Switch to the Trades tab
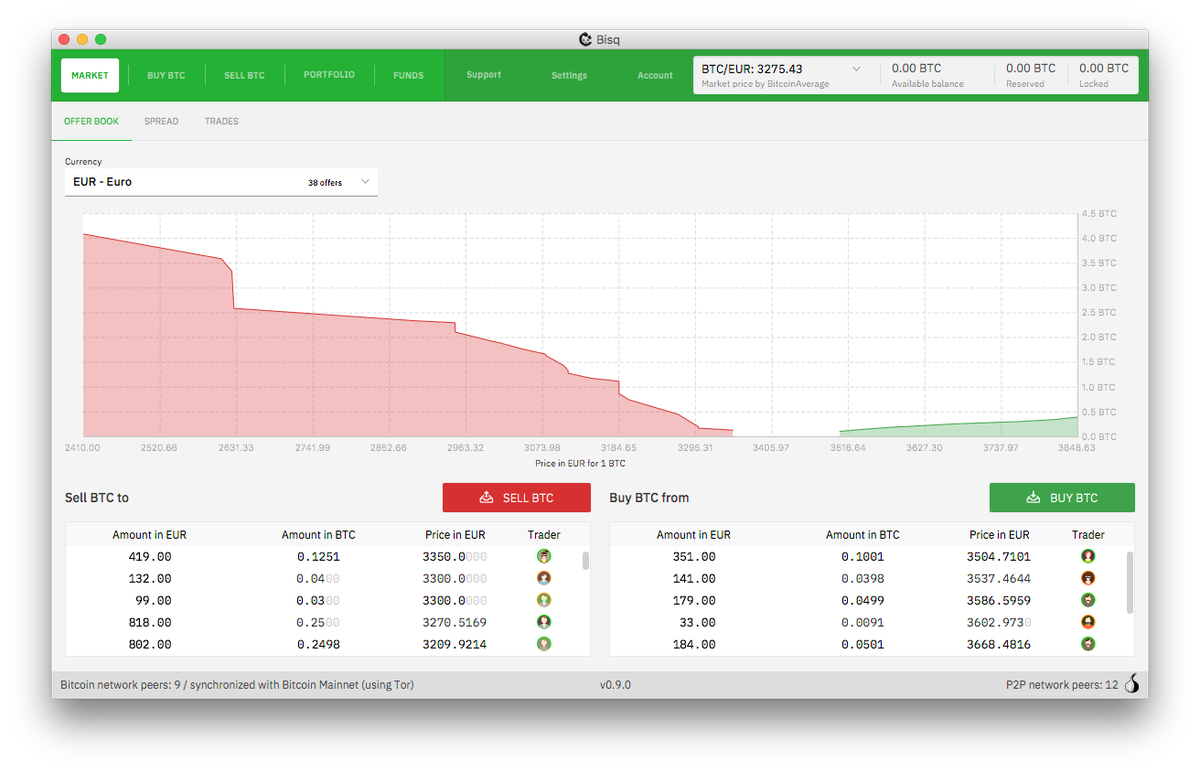The width and height of the screenshot is (1200, 772). pos(222,121)
